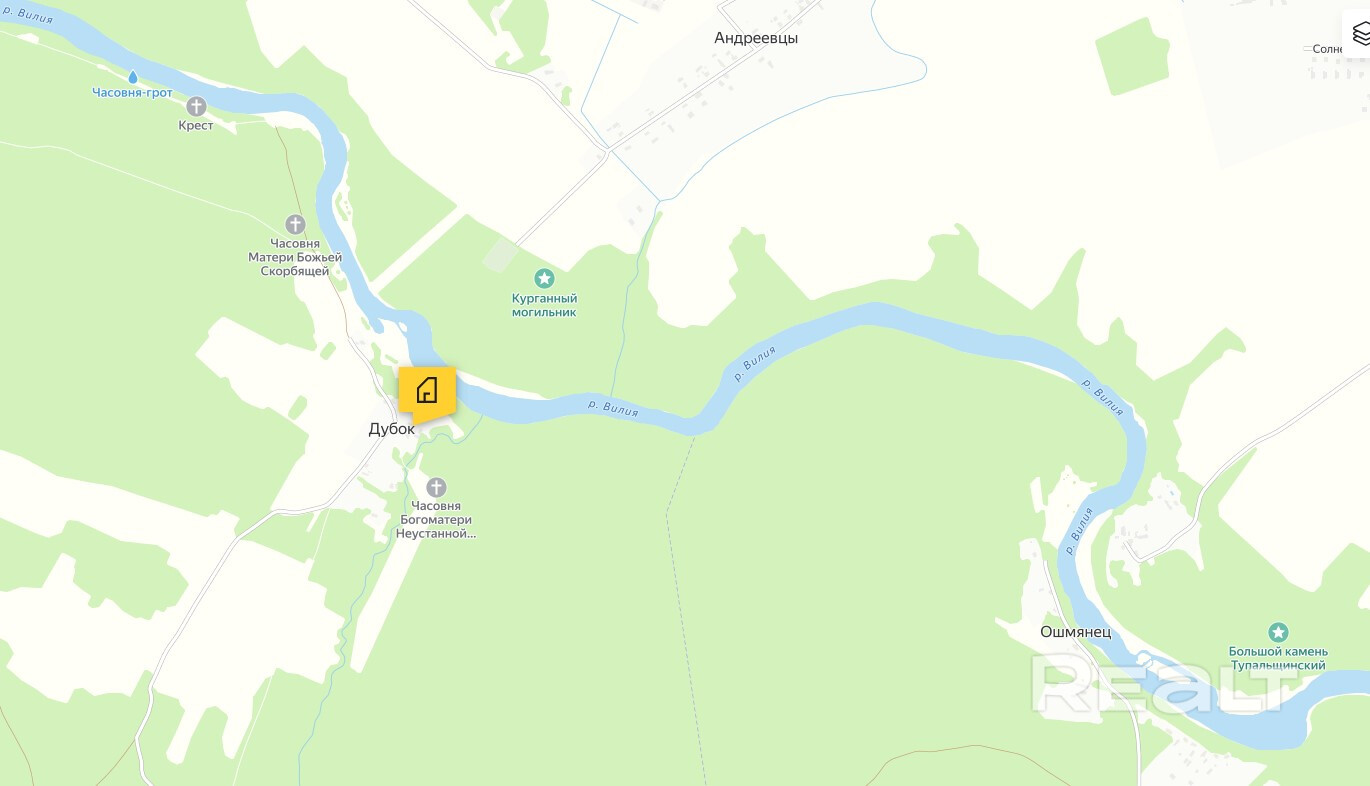The image size is (1370, 786).
Task: Open the Курганный могильник label text
Action: click(544, 305)
